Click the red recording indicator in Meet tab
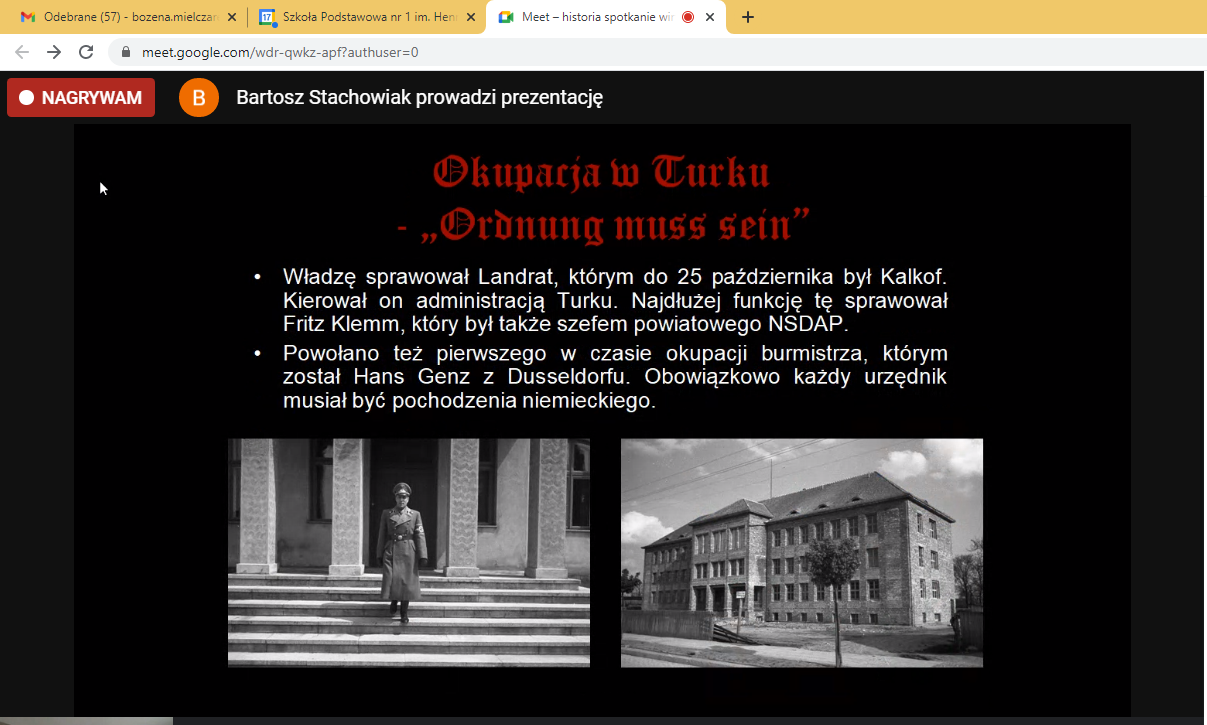The image size is (1207, 725). tap(687, 17)
